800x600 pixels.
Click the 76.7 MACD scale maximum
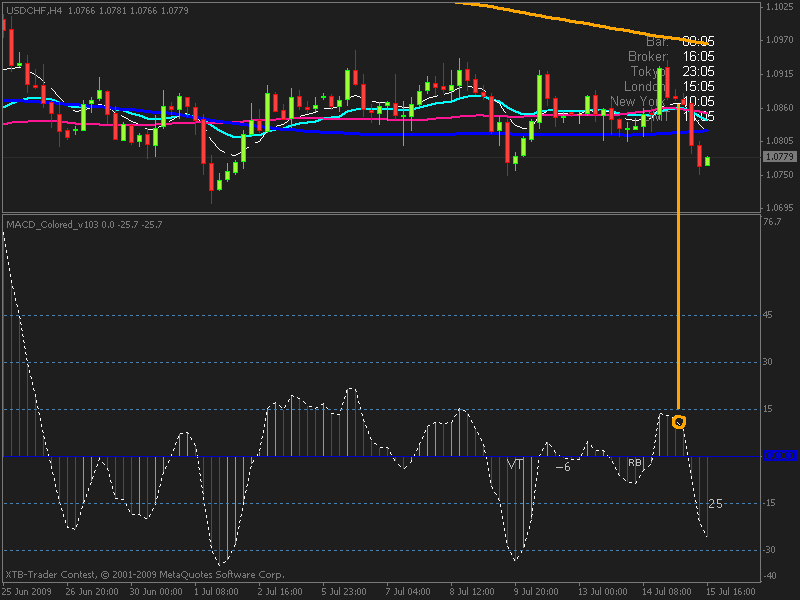[x=772, y=222]
